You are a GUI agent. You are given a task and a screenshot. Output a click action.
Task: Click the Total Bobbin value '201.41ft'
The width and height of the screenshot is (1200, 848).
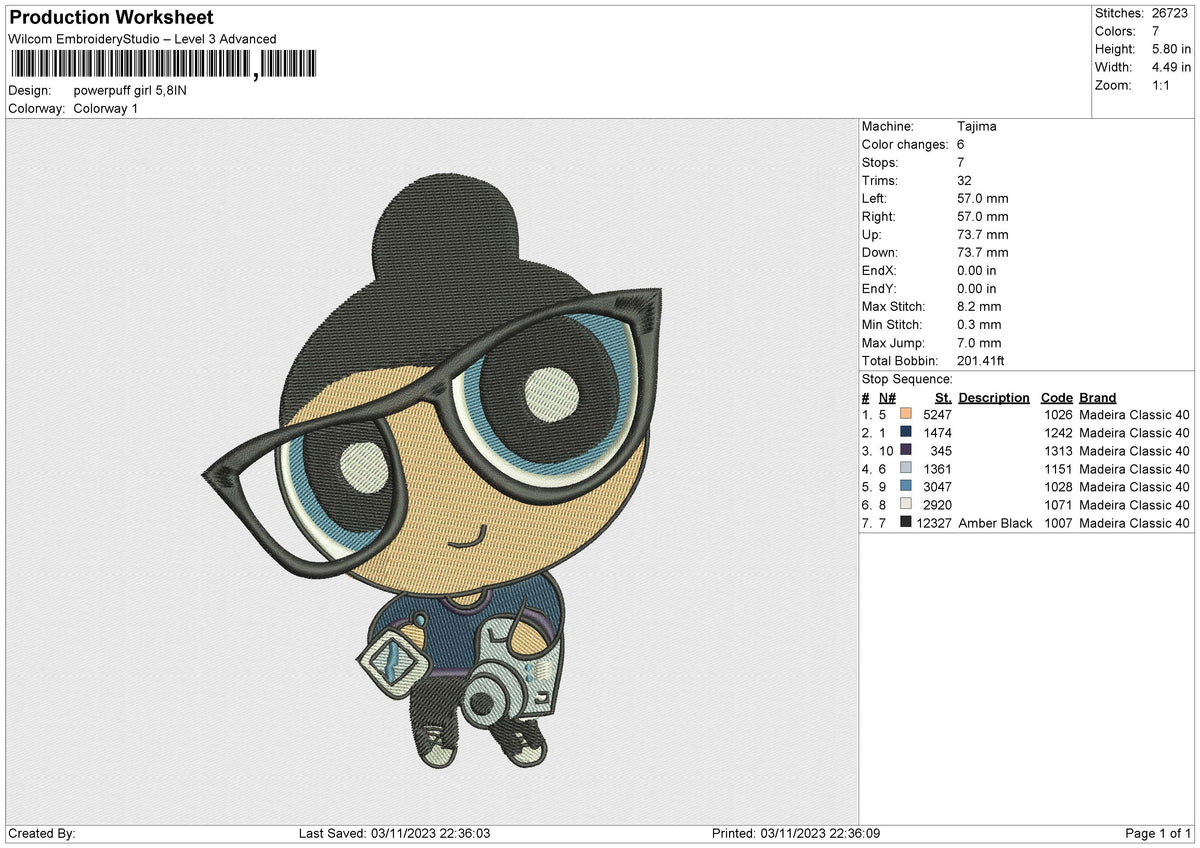(x=983, y=360)
